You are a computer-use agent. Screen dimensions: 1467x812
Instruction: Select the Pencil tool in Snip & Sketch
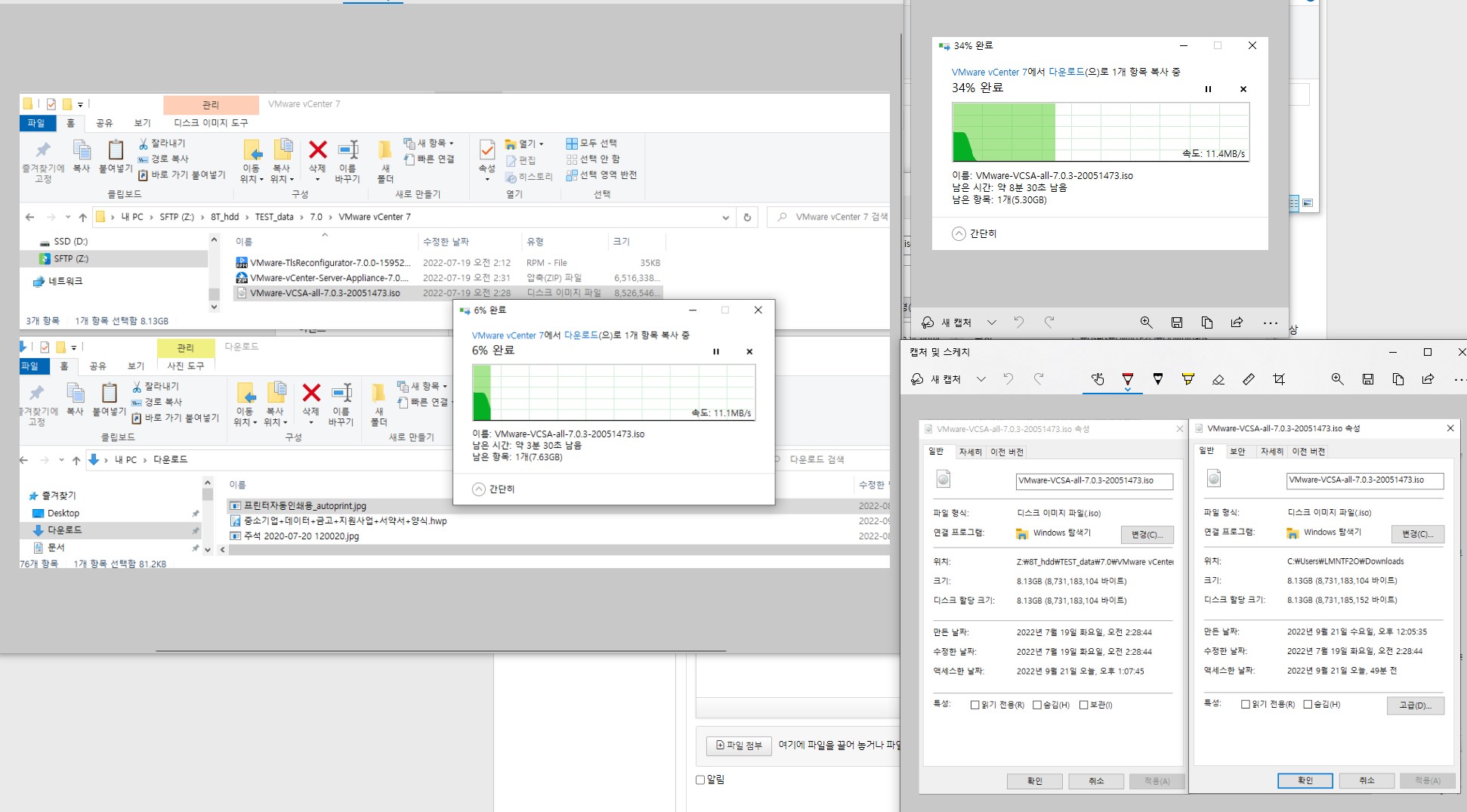(1158, 379)
